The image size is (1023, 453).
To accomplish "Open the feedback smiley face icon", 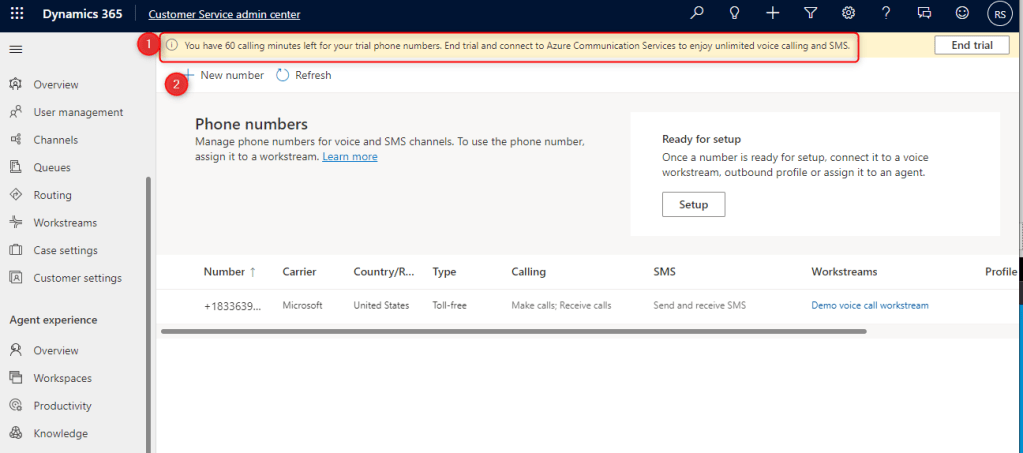I will point(962,13).
